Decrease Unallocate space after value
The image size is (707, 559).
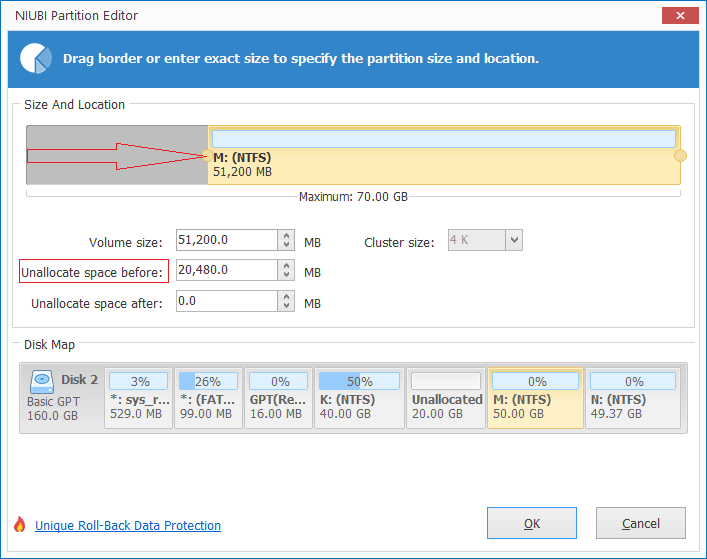pos(287,306)
